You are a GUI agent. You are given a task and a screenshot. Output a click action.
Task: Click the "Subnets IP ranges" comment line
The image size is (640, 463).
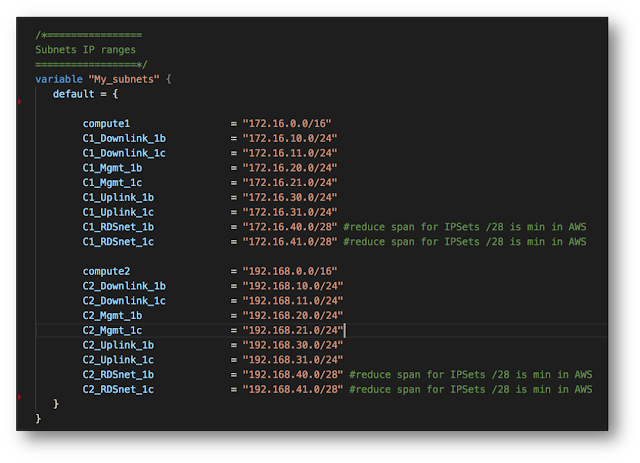pyautogui.click(x=85, y=48)
